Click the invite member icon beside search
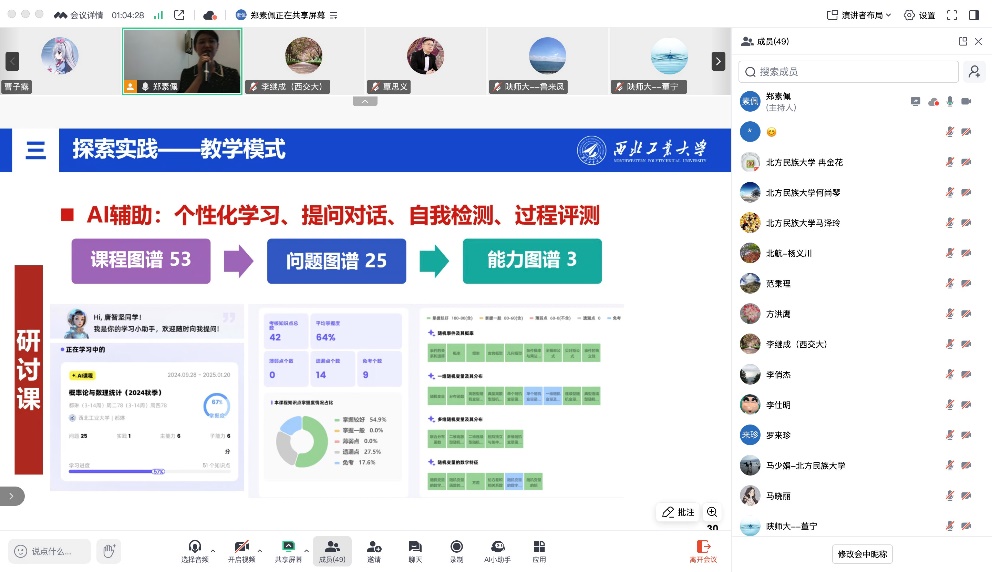This screenshot has height=572, width=992. click(973, 72)
